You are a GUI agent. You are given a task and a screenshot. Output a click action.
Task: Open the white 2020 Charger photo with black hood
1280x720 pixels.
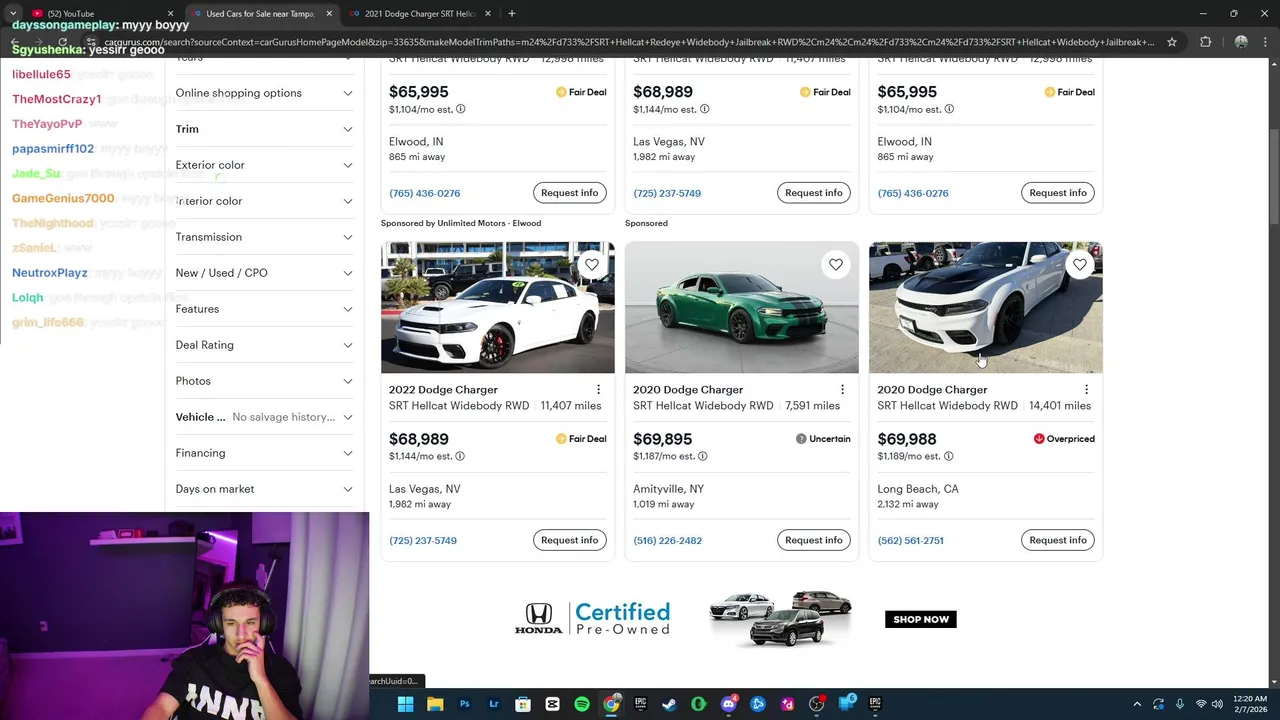point(986,307)
